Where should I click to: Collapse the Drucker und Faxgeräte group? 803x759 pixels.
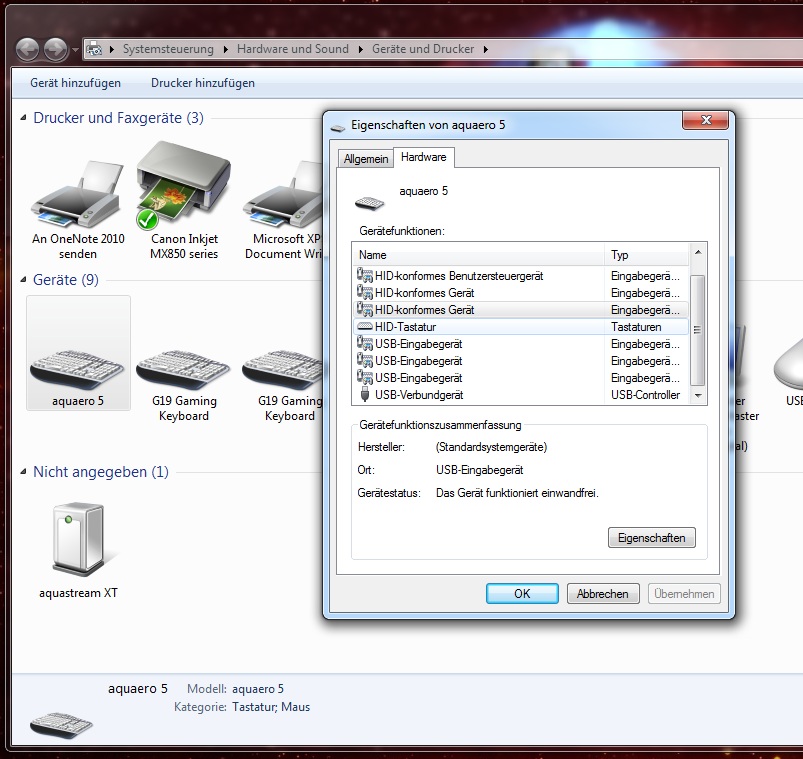[24, 118]
